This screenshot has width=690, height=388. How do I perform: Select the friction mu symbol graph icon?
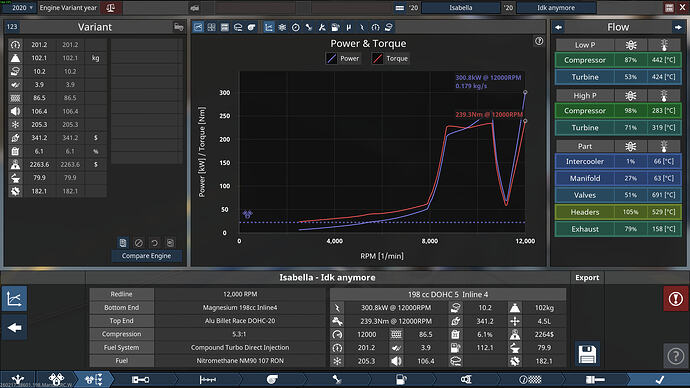tap(349, 27)
